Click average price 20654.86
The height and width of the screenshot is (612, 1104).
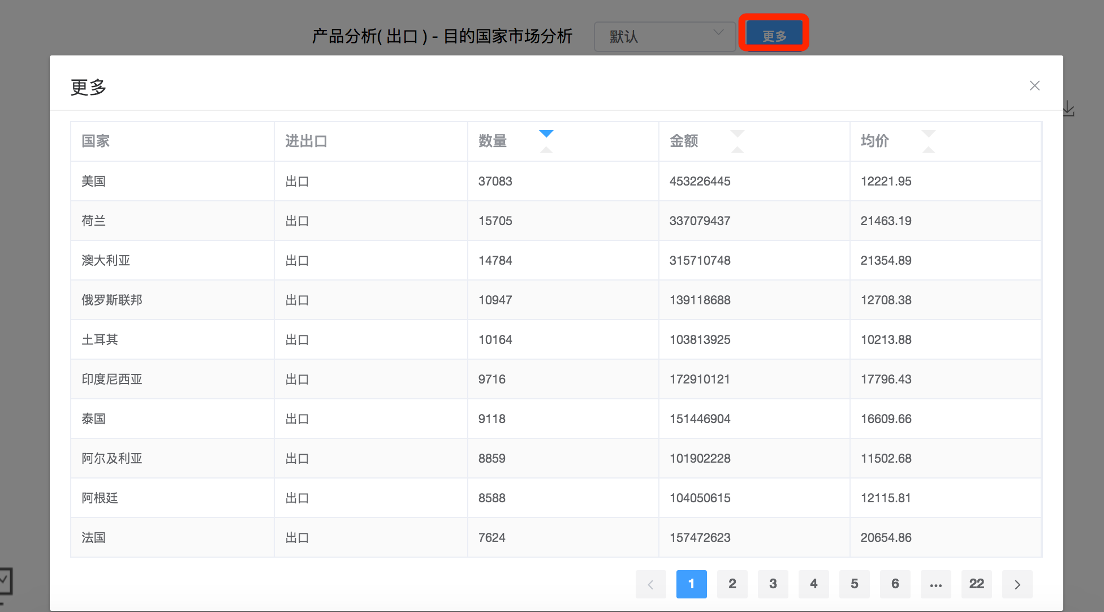tap(886, 537)
